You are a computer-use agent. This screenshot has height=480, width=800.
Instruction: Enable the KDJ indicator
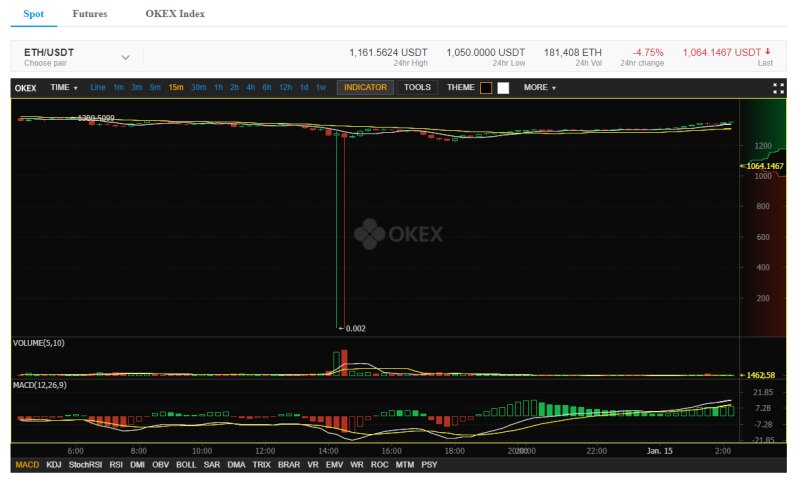(x=55, y=465)
